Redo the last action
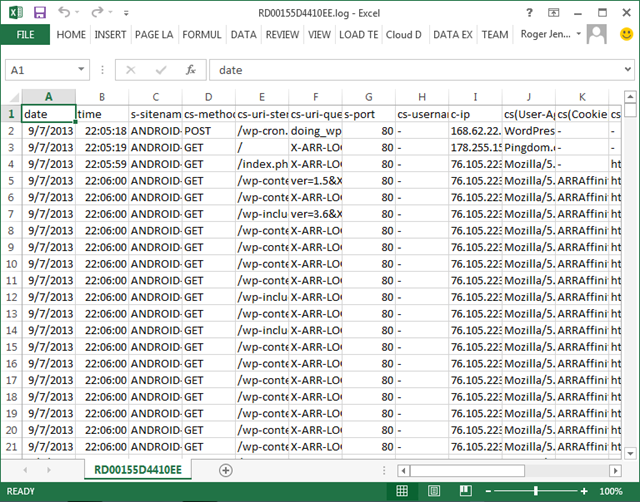Image resolution: width=640 pixels, height=502 pixels. point(98,12)
